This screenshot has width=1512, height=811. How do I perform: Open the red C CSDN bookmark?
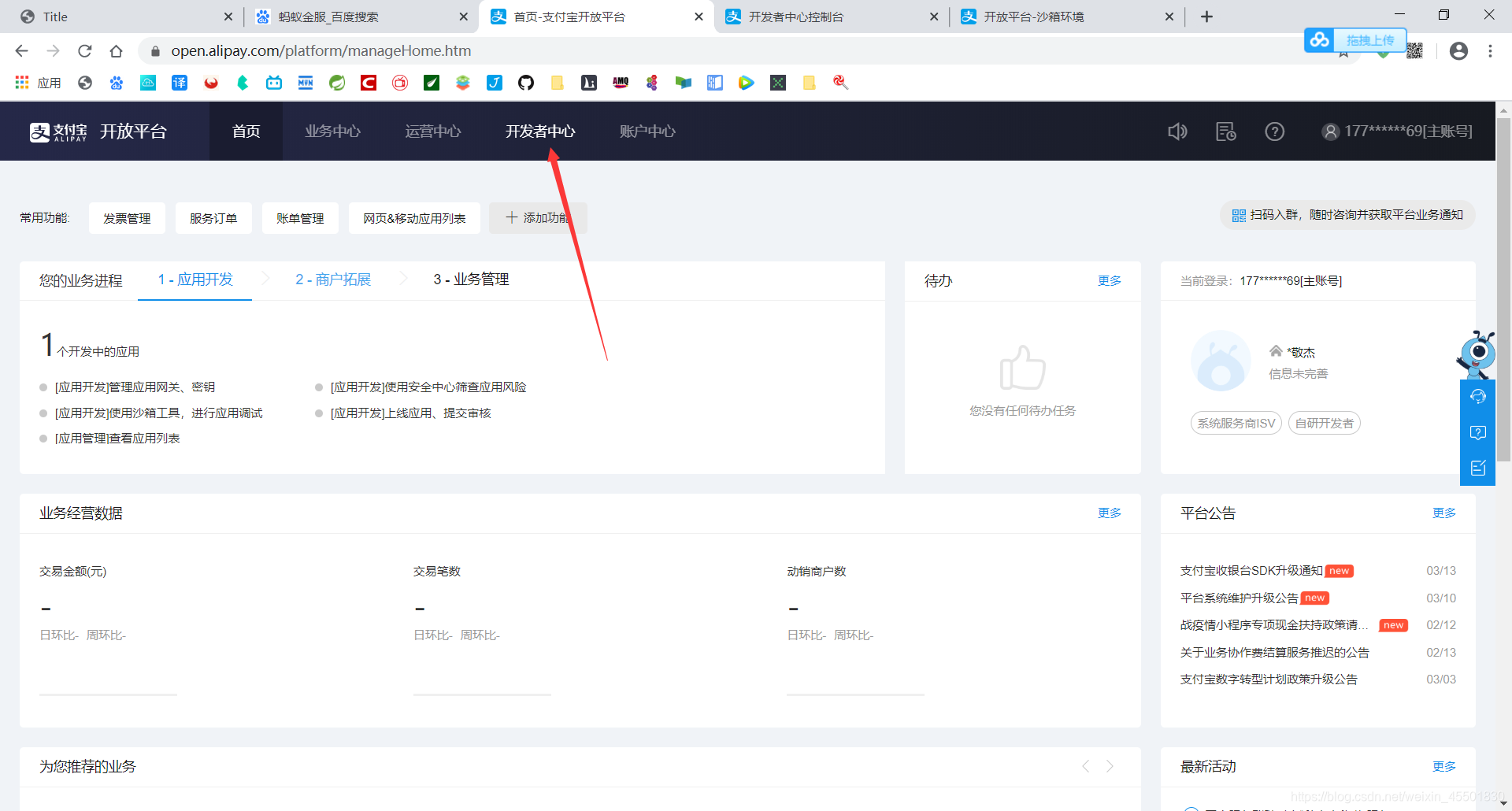click(369, 83)
